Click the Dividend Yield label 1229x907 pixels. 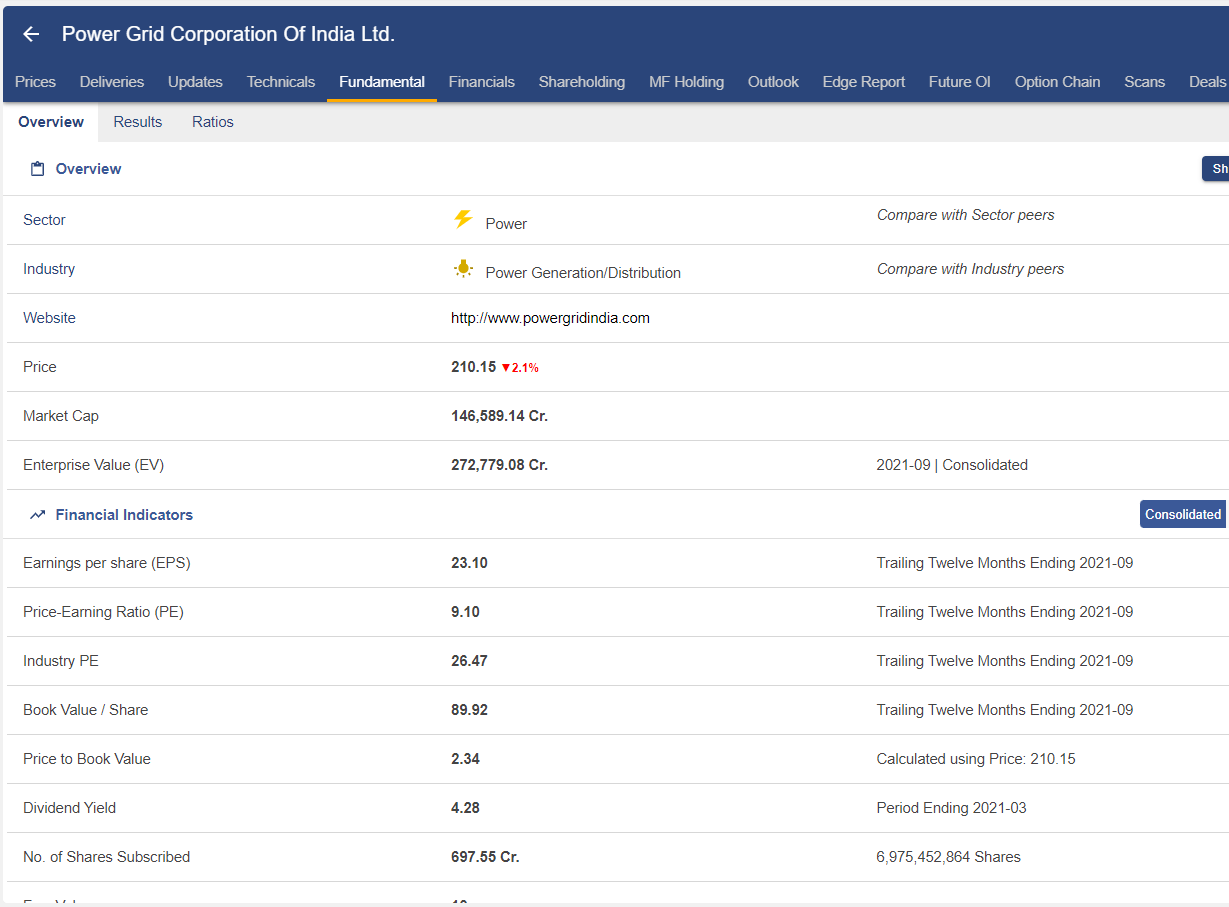coord(69,808)
